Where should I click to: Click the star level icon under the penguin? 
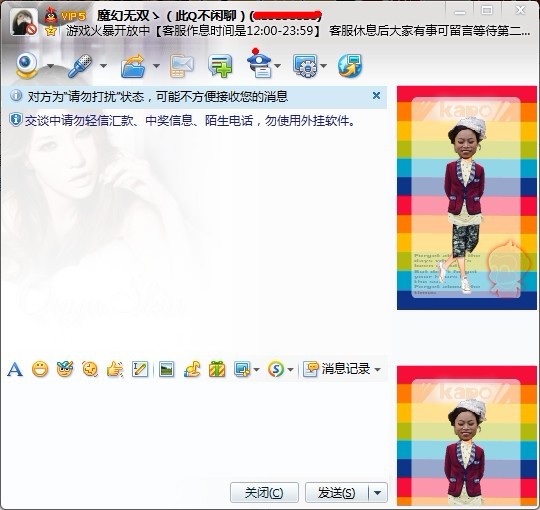(51, 31)
